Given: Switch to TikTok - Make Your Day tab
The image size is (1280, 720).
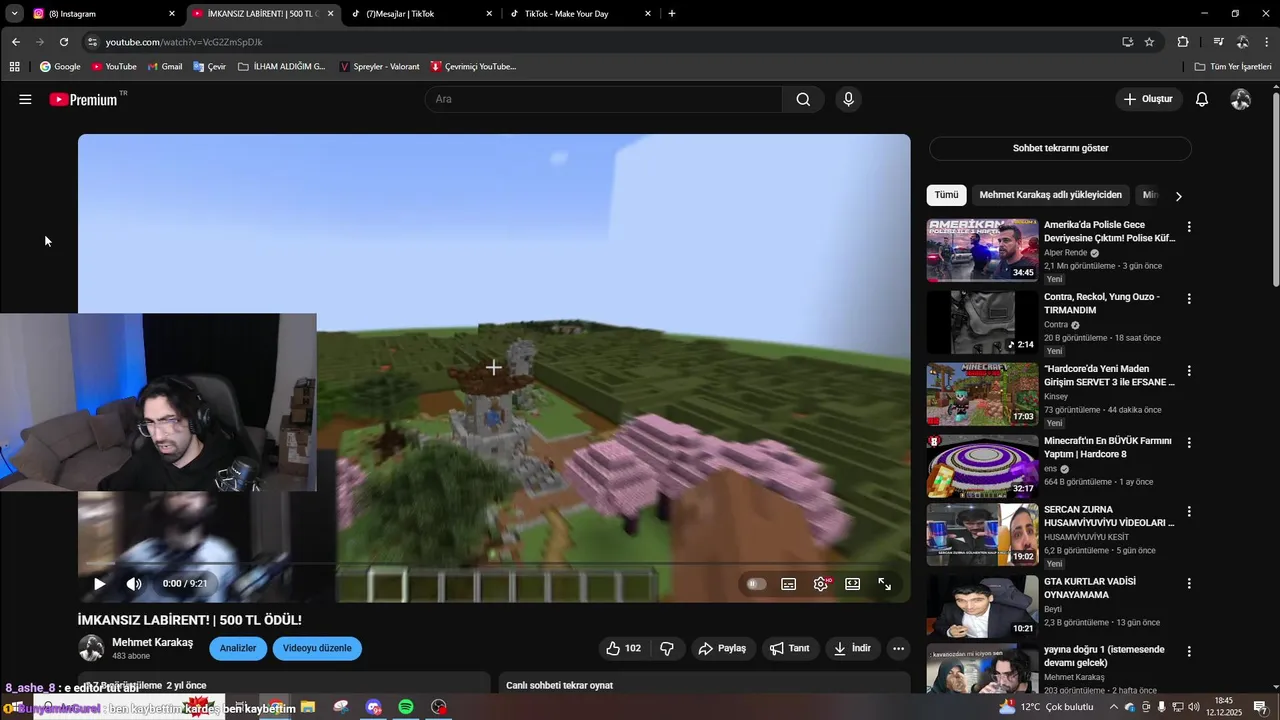Looking at the screenshot, I should tap(580, 14).
